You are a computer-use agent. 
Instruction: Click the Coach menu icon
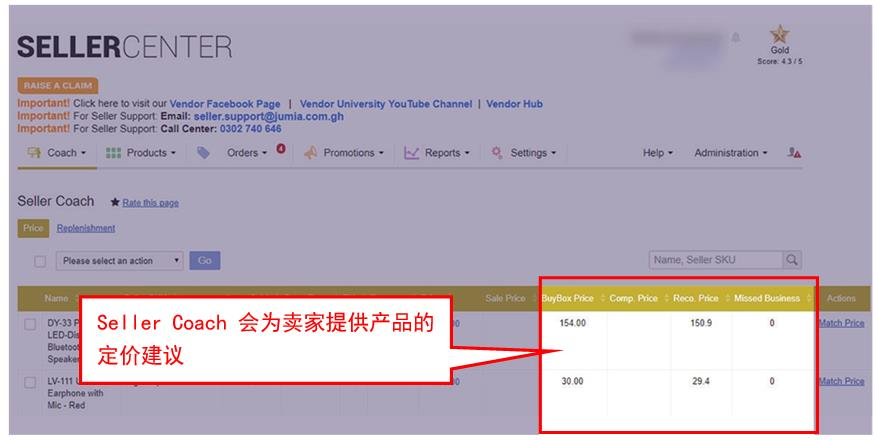[34, 153]
